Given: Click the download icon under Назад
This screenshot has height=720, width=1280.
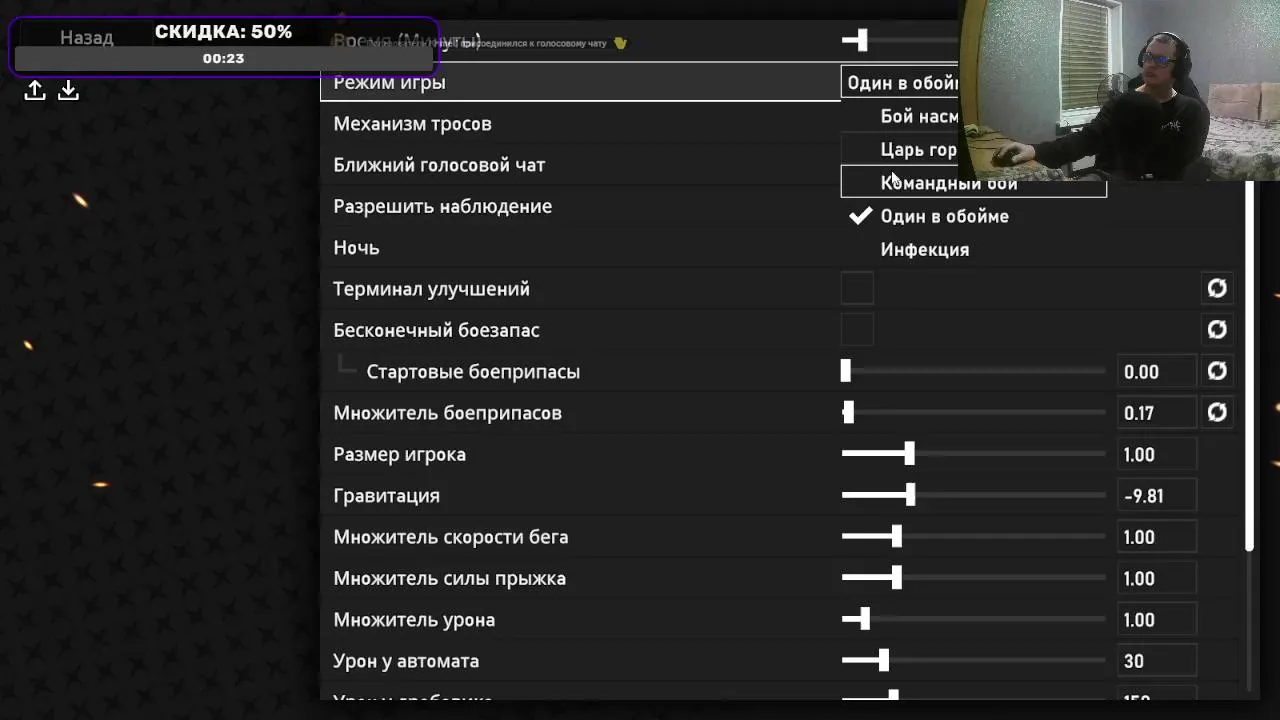Looking at the screenshot, I should point(68,91).
